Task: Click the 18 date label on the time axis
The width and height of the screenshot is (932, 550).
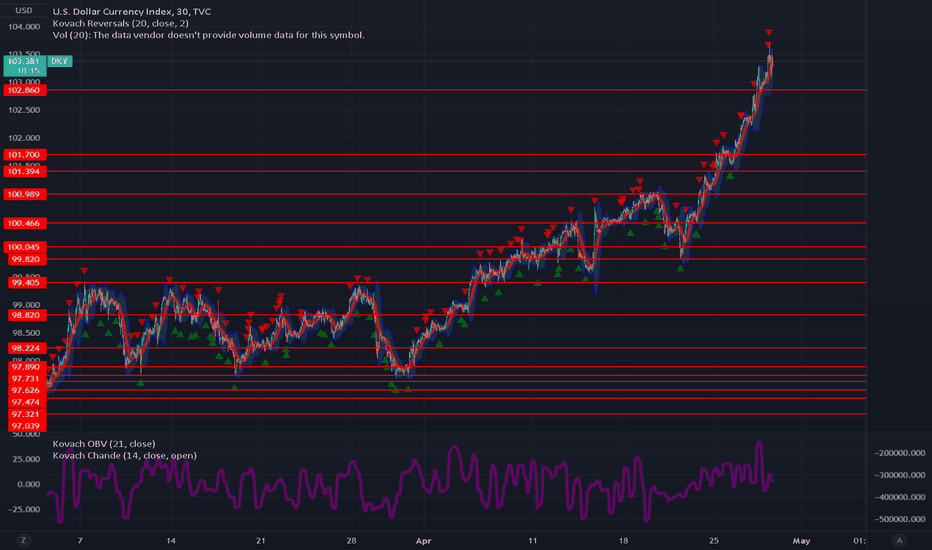Action: pyautogui.click(x=623, y=540)
